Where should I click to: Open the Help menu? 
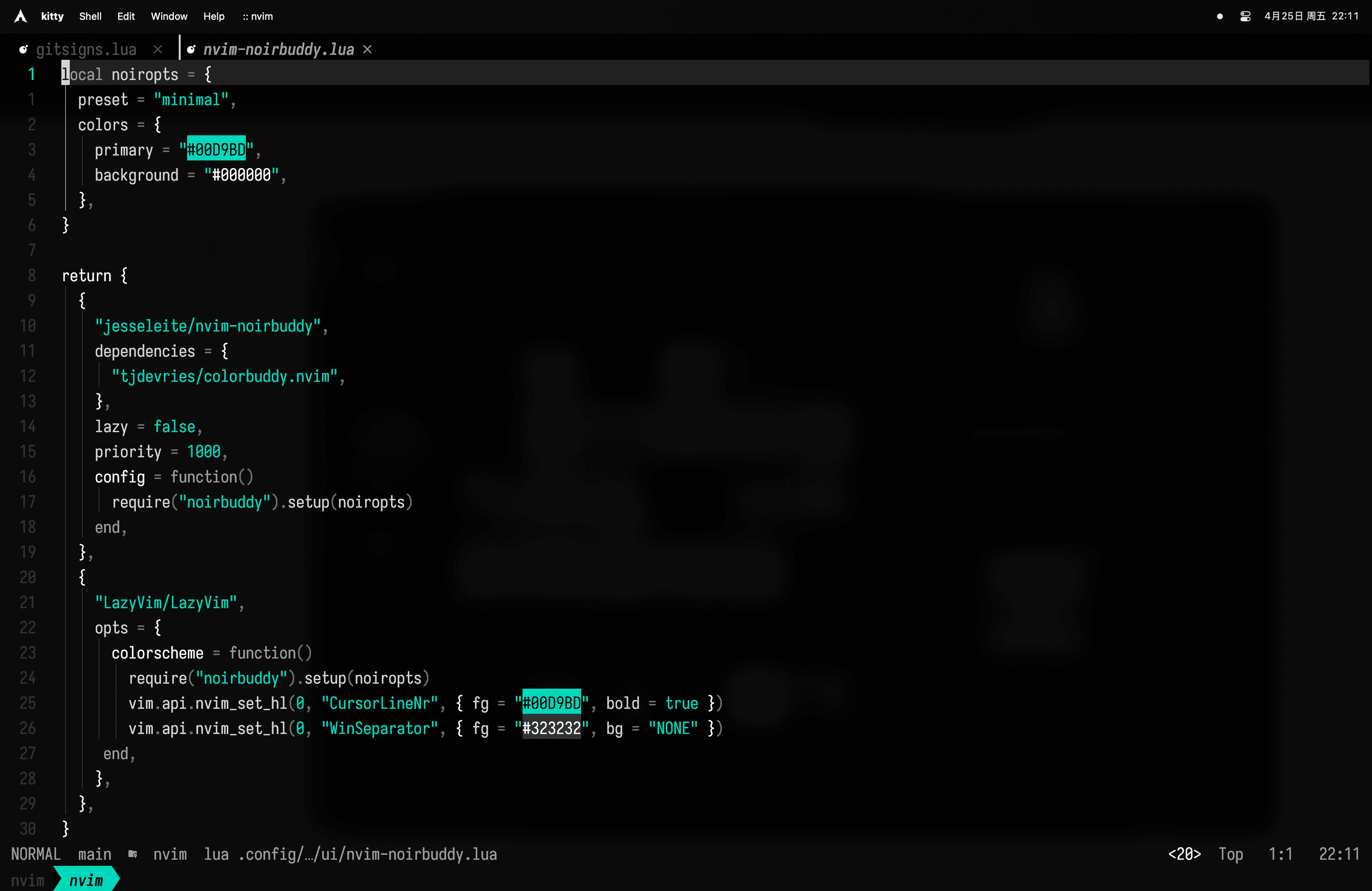[x=214, y=16]
